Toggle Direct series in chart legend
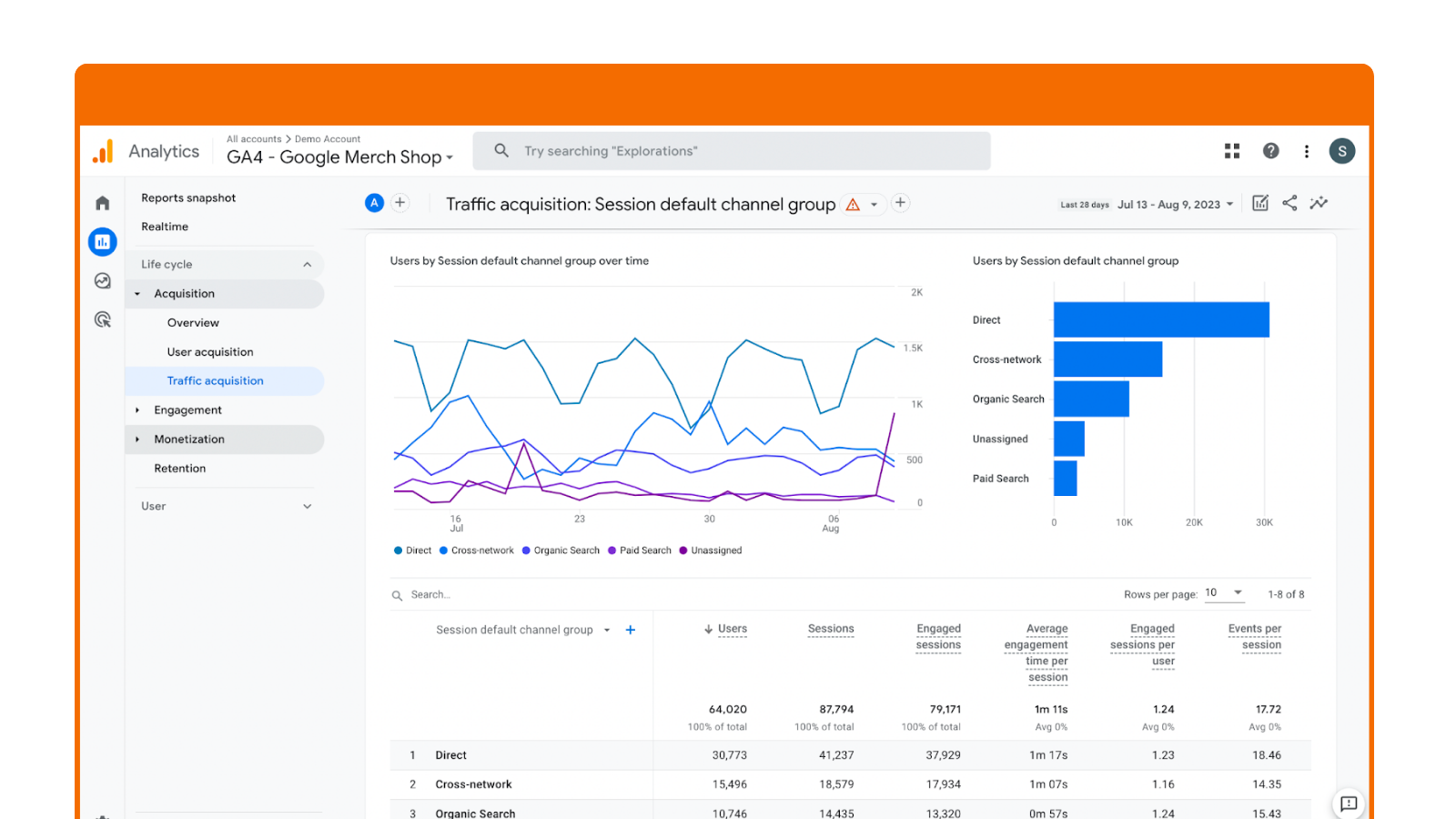Viewport: 1456px width, 819px height. (x=412, y=550)
